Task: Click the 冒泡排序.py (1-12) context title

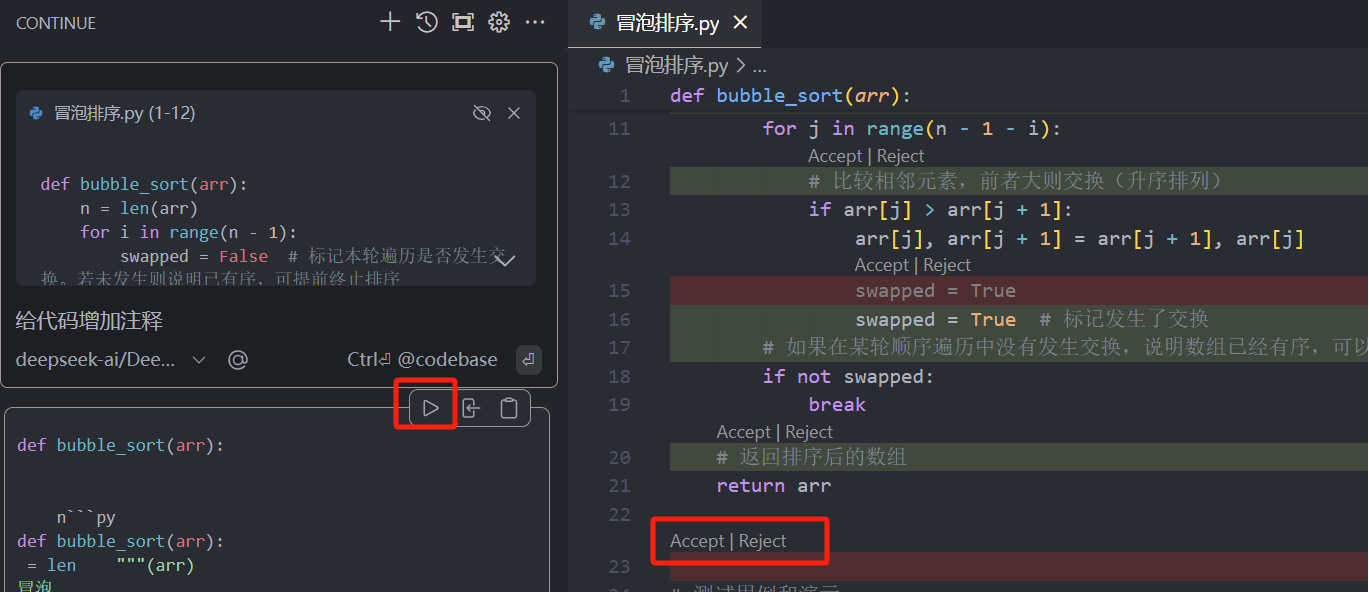Action: [x=124, y=113]
